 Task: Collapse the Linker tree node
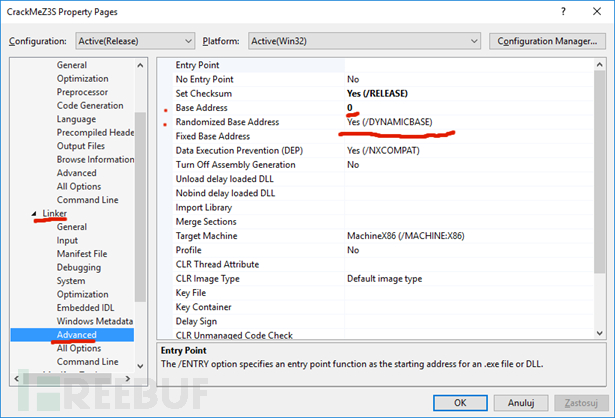click(34, 213)
